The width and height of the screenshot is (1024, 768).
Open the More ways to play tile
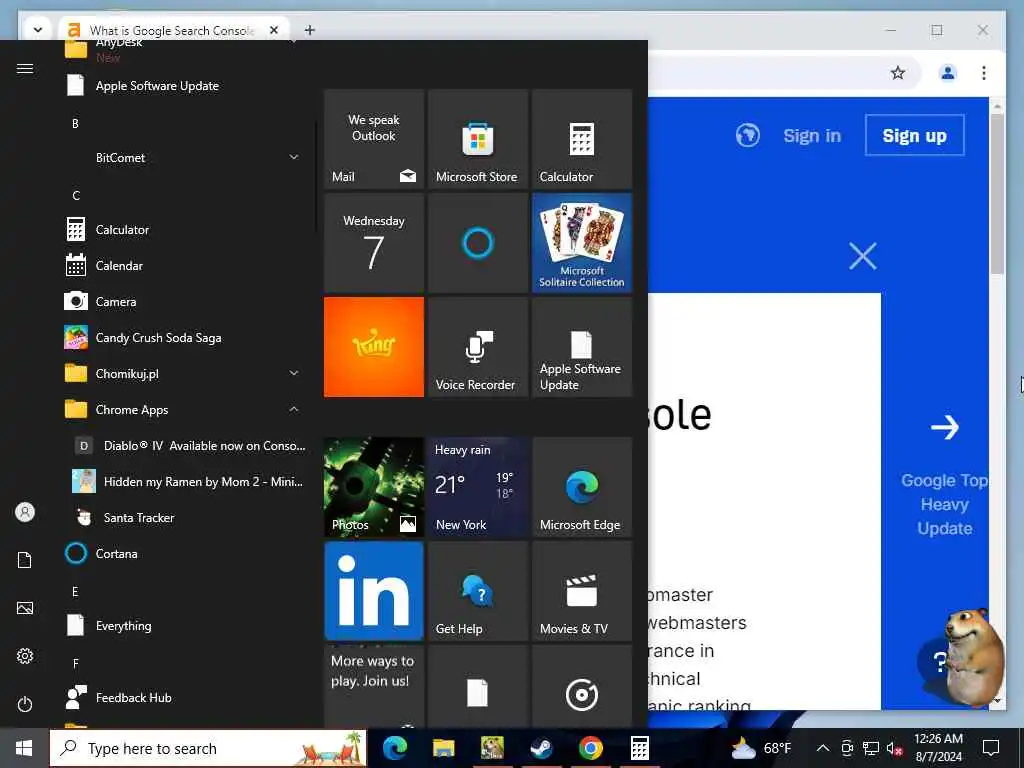(374, 686)
